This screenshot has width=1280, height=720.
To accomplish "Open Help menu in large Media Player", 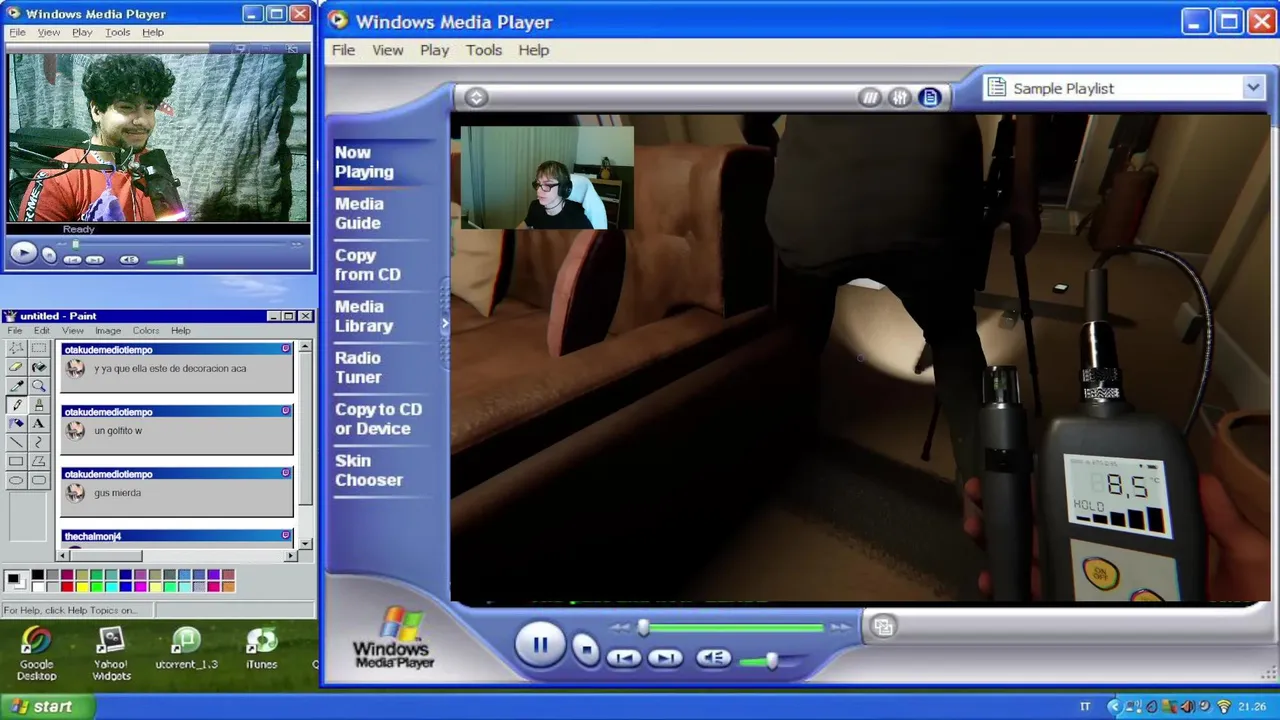I will 533,50.
